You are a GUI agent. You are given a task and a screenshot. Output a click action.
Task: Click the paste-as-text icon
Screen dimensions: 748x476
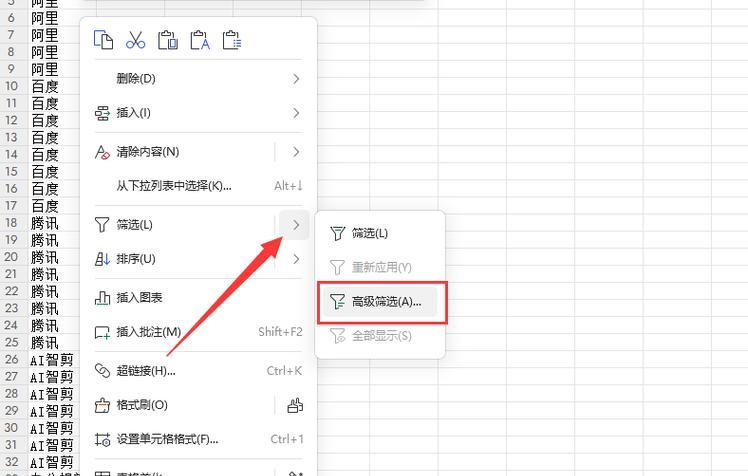200,40
